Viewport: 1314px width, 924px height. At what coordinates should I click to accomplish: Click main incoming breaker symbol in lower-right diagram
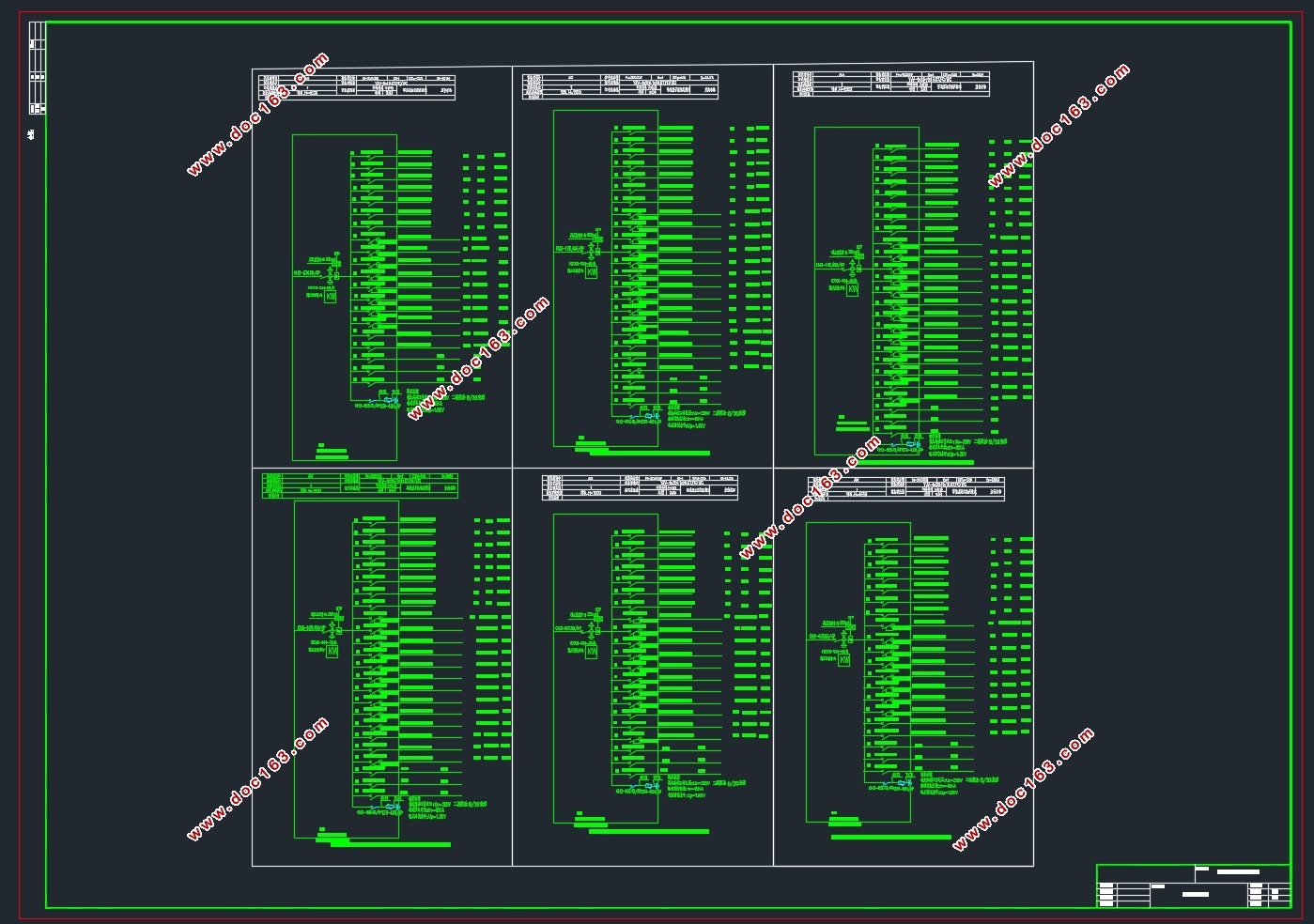coord(844,638)
